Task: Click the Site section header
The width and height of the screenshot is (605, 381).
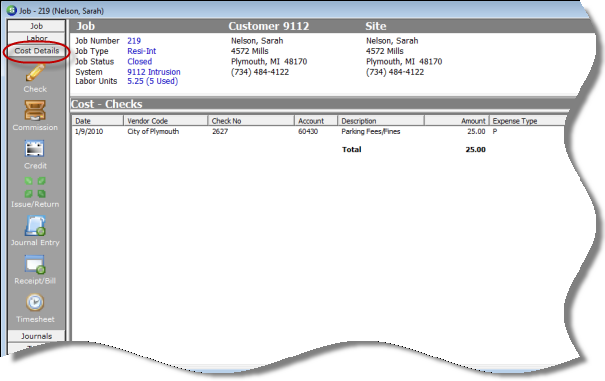Action: (376, 26)
